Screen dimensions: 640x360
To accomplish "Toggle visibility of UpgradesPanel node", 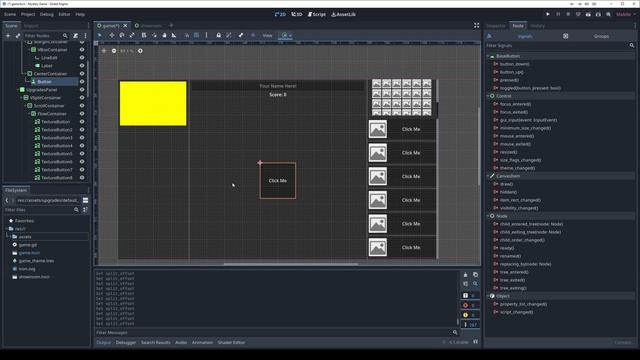I will tap(82, 90).
